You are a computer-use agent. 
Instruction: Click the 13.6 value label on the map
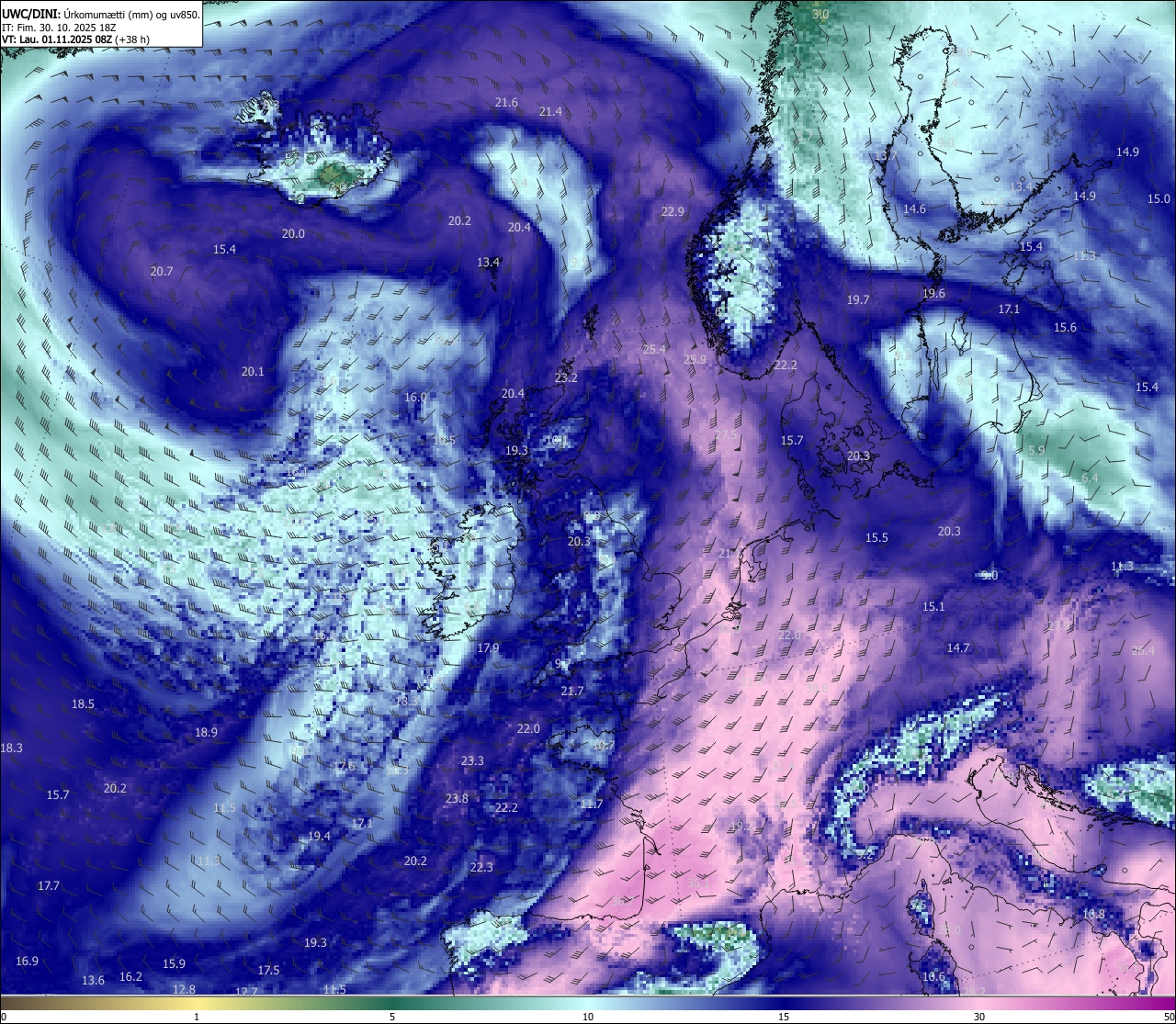pyautogui.click(x=93, y=981)
